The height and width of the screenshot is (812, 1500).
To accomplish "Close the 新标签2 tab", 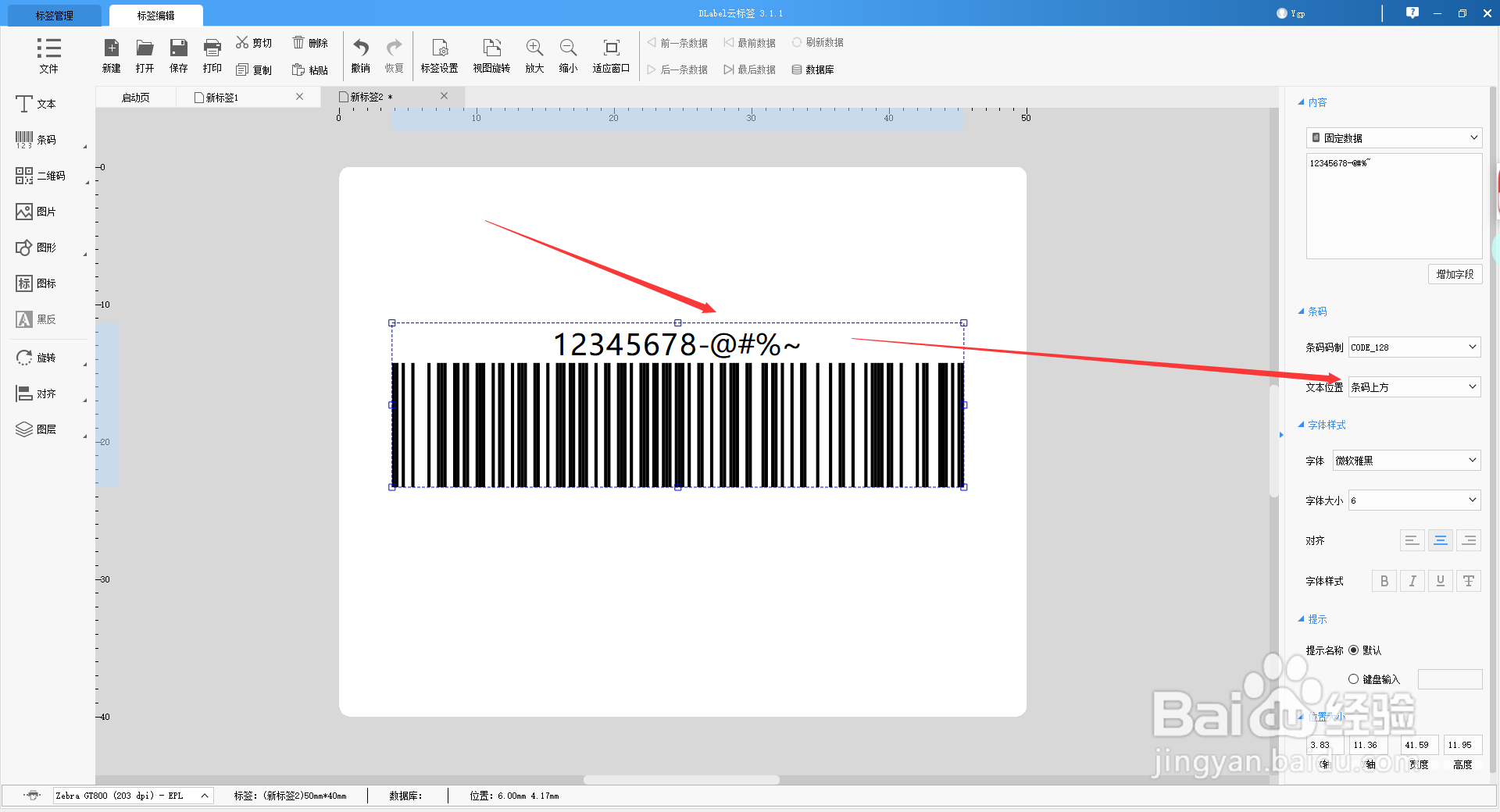I will click(x=444, y=96).
